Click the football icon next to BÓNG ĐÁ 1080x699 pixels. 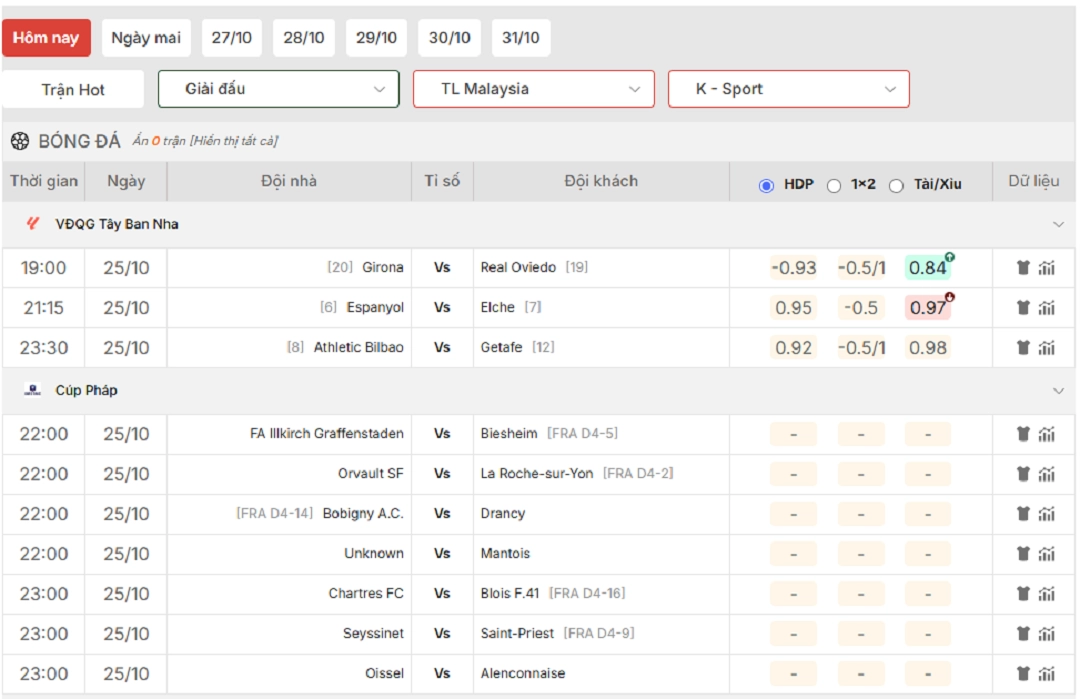[20, 141]
